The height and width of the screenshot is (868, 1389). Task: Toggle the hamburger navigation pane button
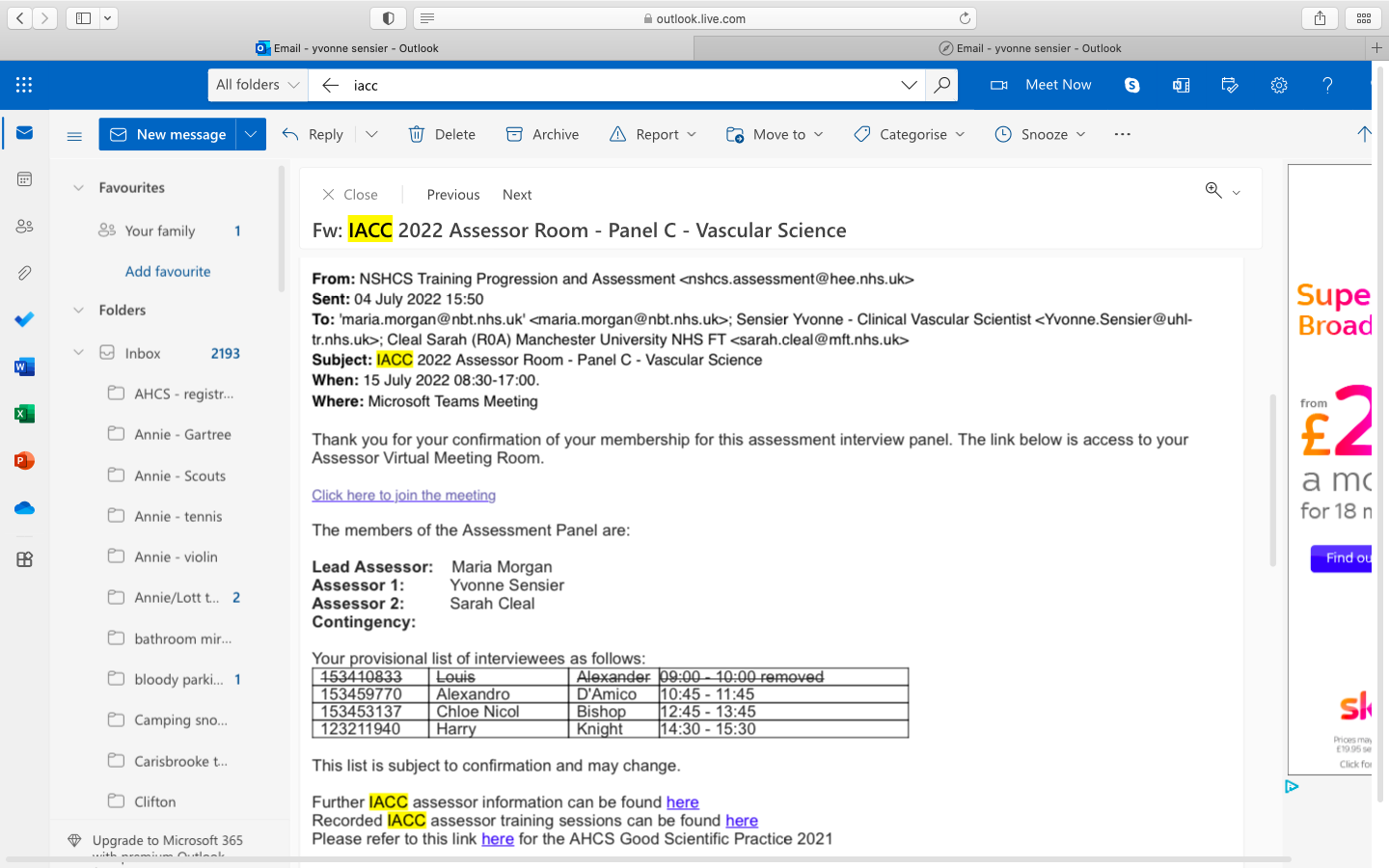[74, 135]
